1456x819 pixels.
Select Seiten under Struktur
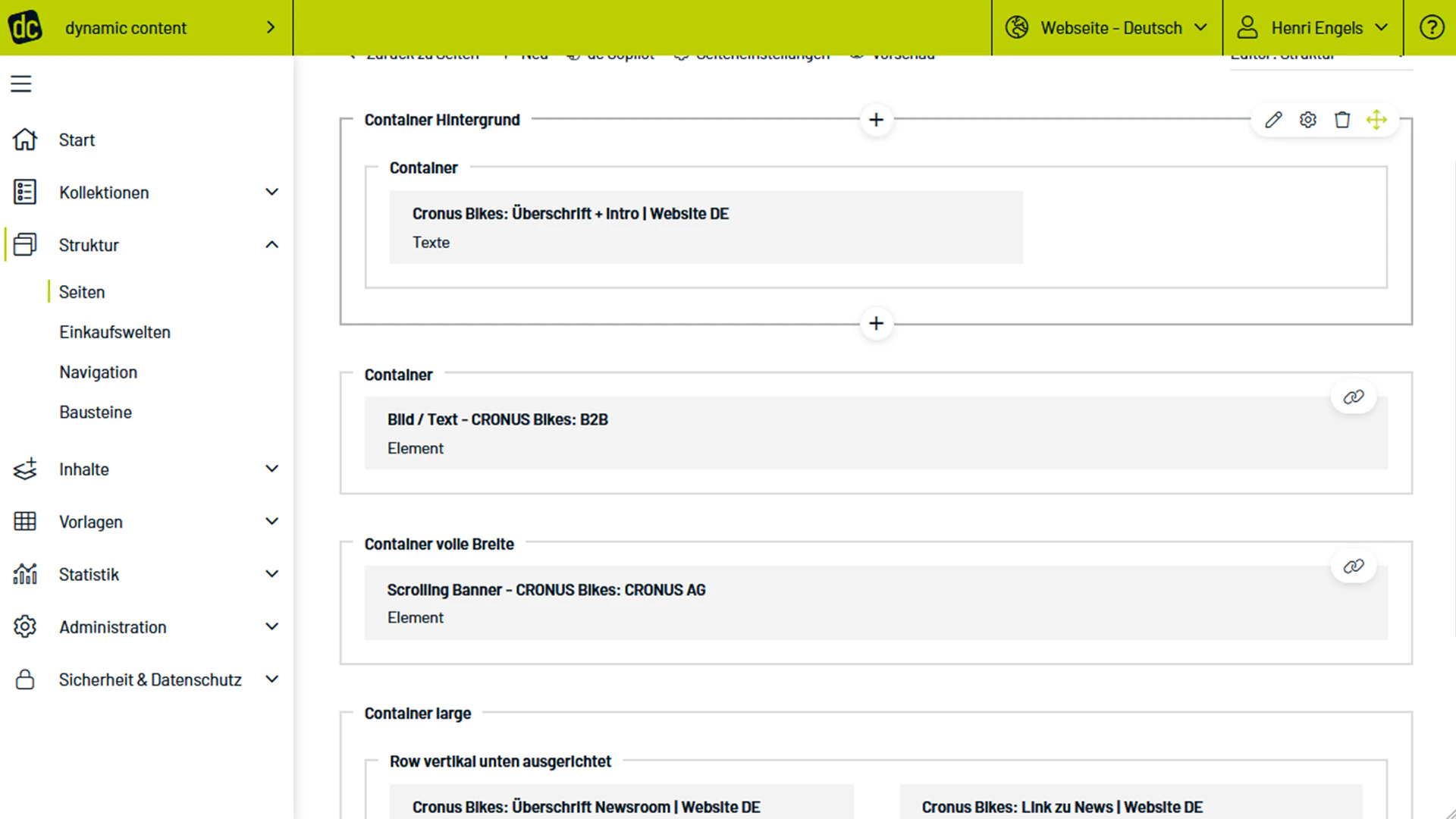coord(82,292)
